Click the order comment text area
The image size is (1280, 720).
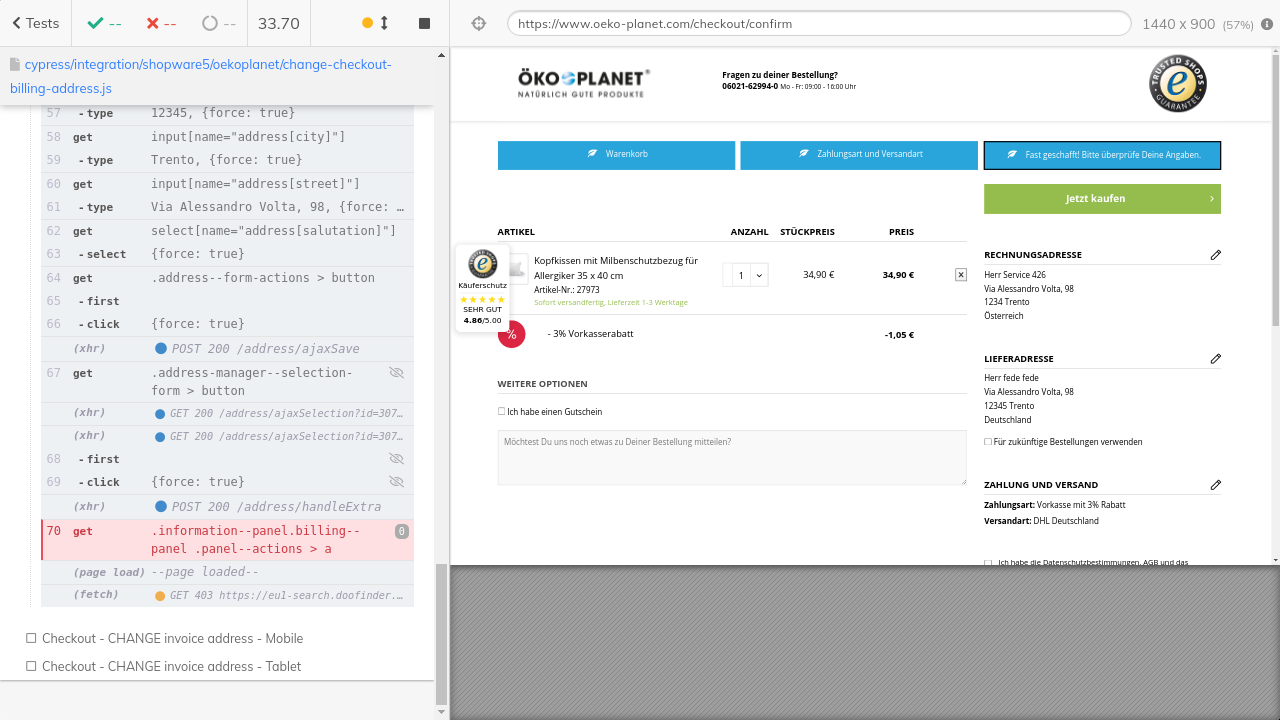tap(731, 458)
